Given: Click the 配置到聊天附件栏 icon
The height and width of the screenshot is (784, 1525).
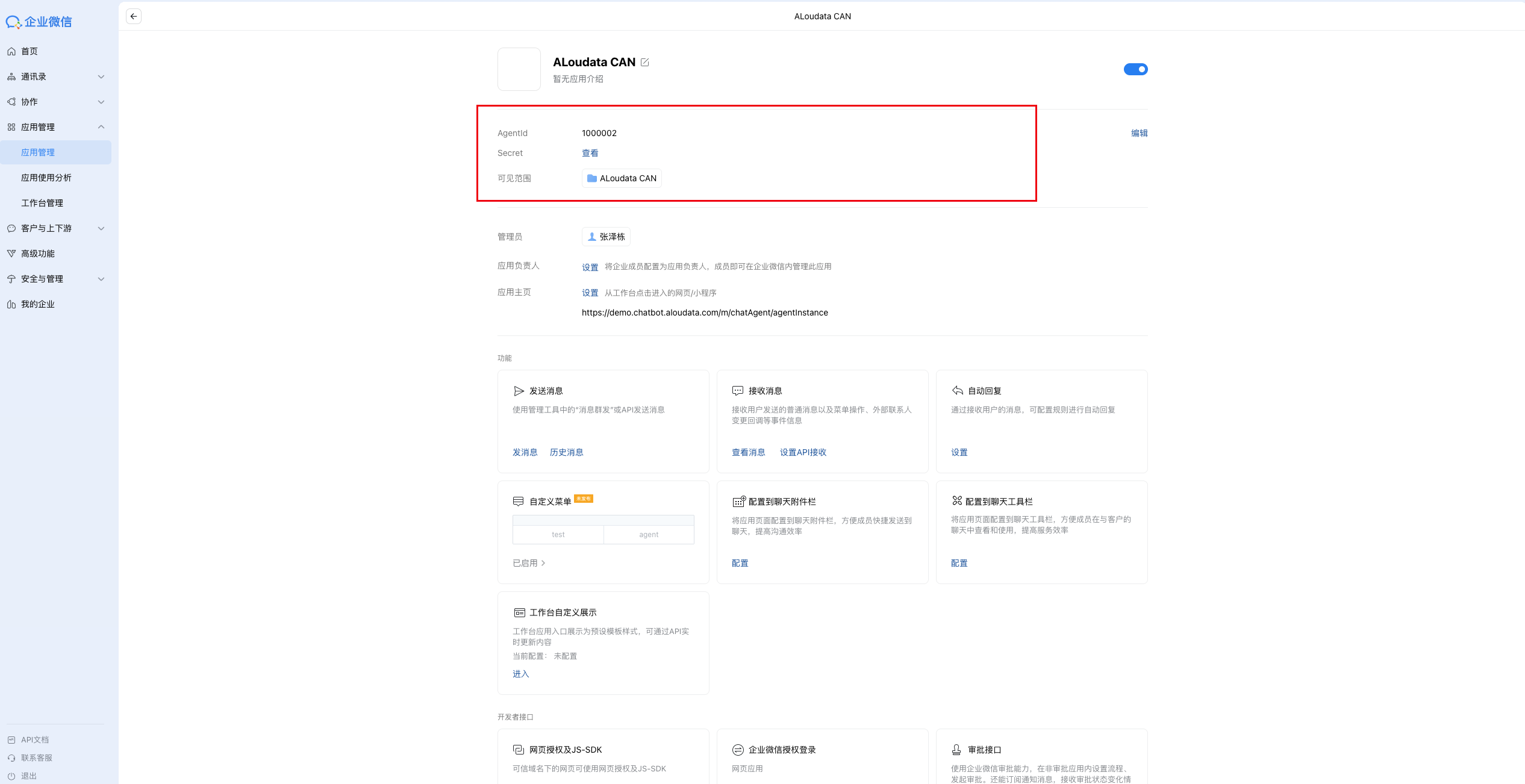Looking at the screenshot, I should pos(739,501).
